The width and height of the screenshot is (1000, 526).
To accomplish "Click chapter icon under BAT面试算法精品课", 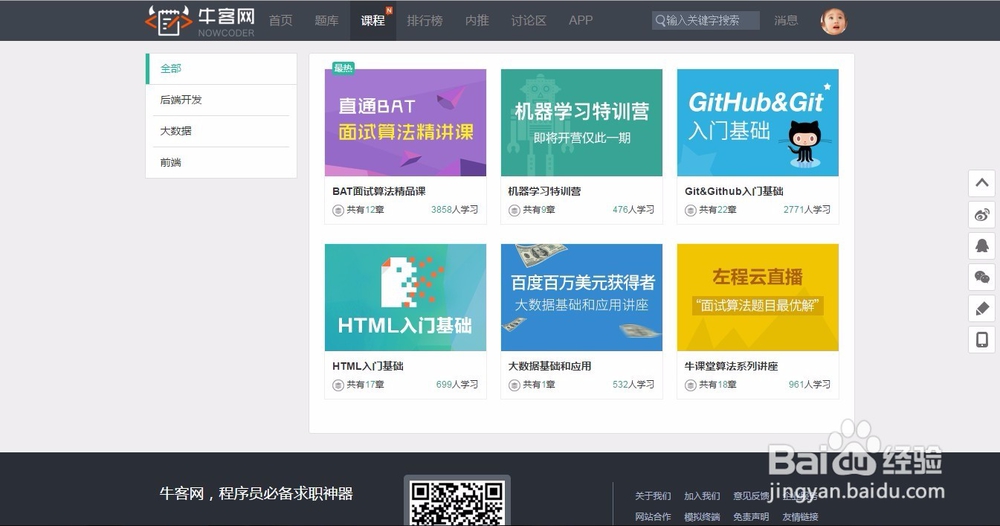I will coord(338,210).
